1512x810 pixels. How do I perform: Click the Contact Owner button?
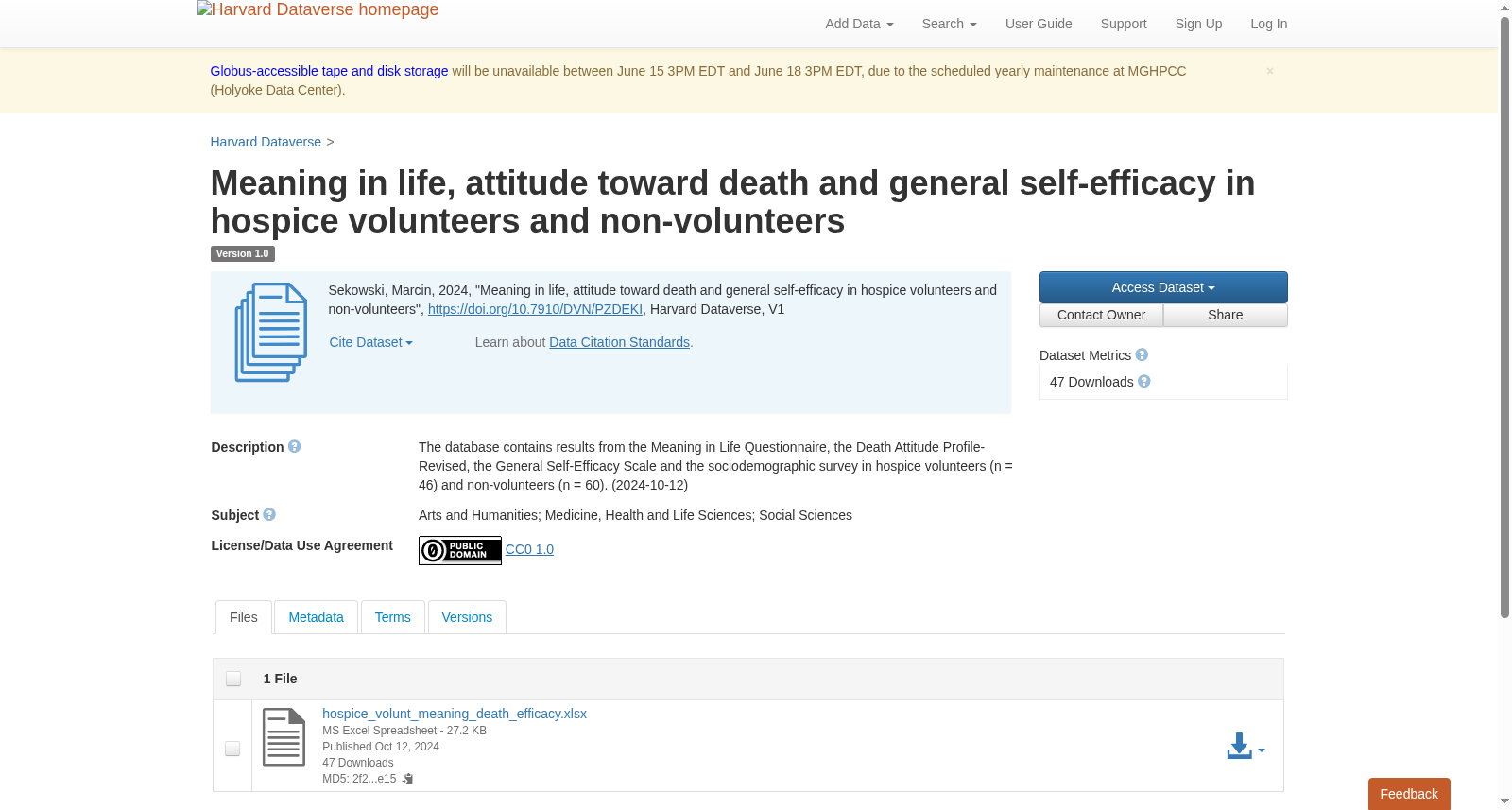point(1101,315)
